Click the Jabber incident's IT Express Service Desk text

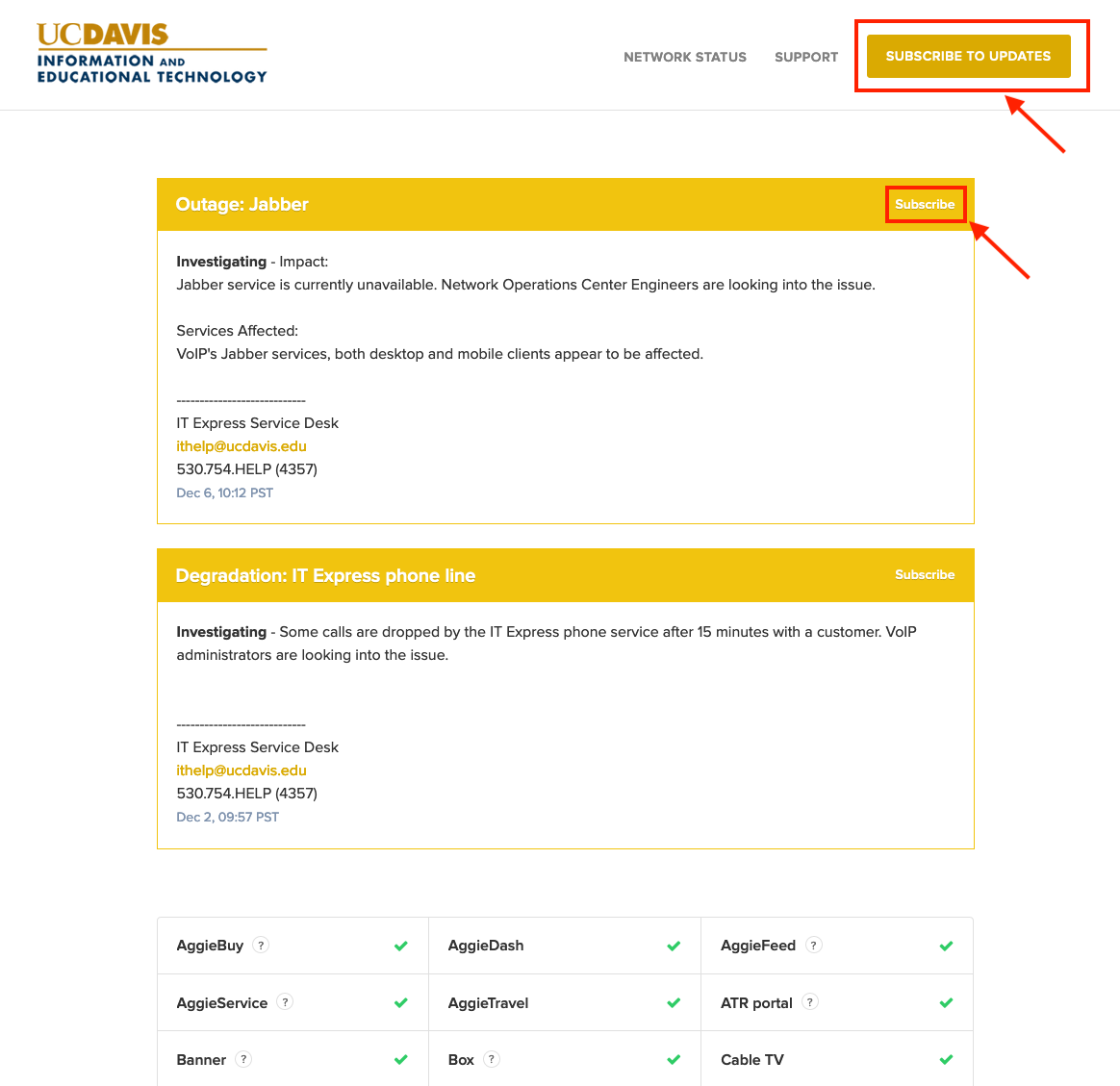257,423
